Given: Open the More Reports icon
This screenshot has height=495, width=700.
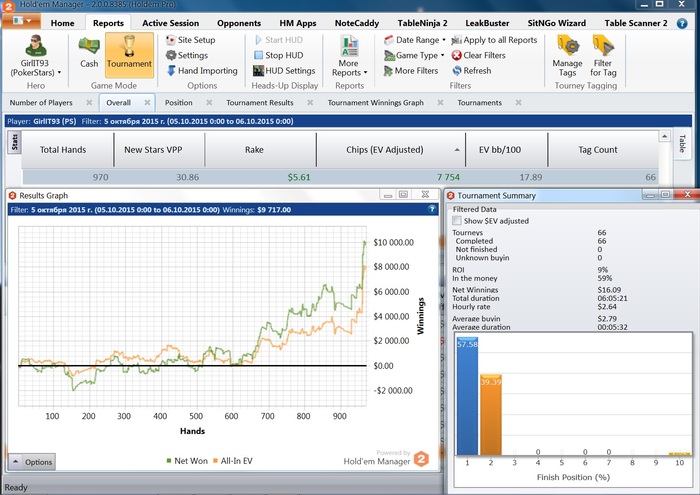Looking at the screenshot, I should 350,46.
